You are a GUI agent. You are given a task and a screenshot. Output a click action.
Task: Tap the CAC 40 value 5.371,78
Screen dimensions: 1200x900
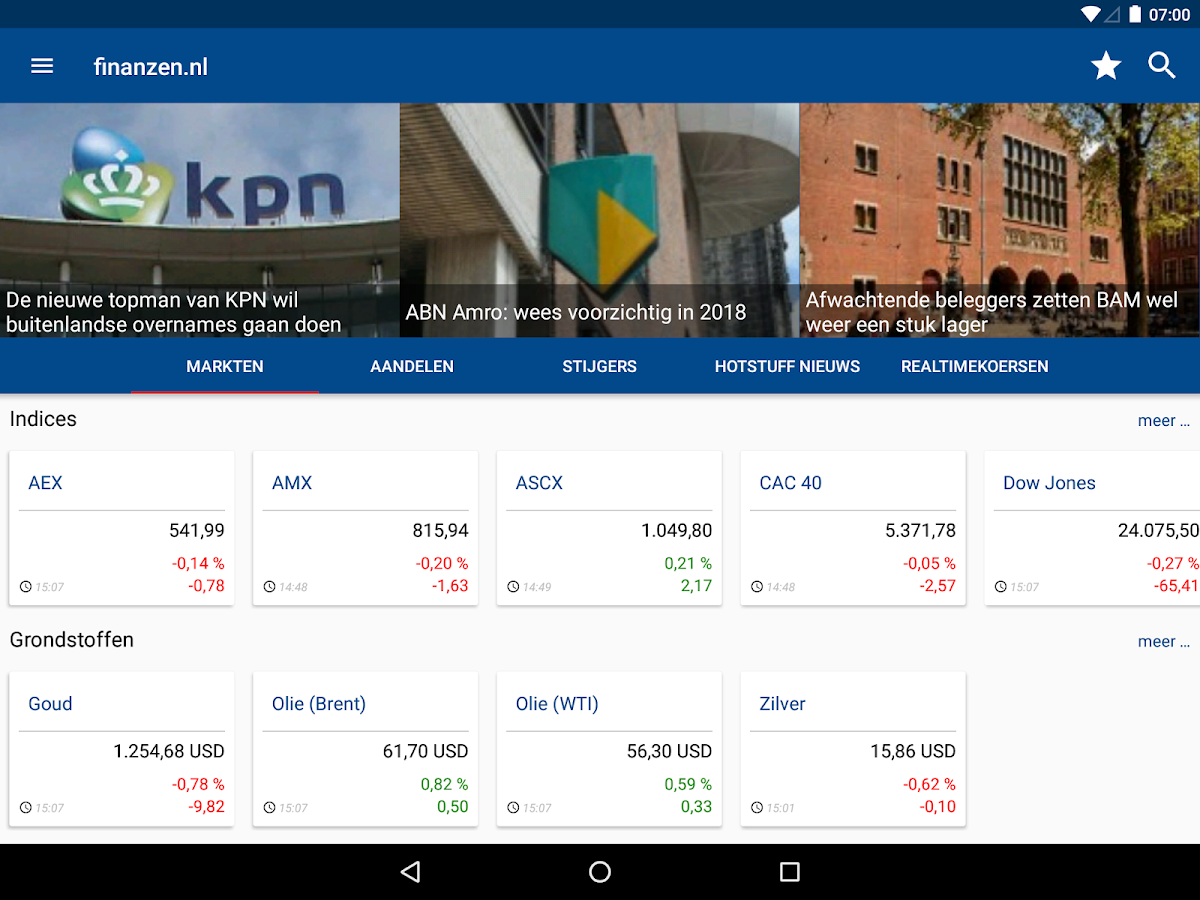tap(921, 531)
